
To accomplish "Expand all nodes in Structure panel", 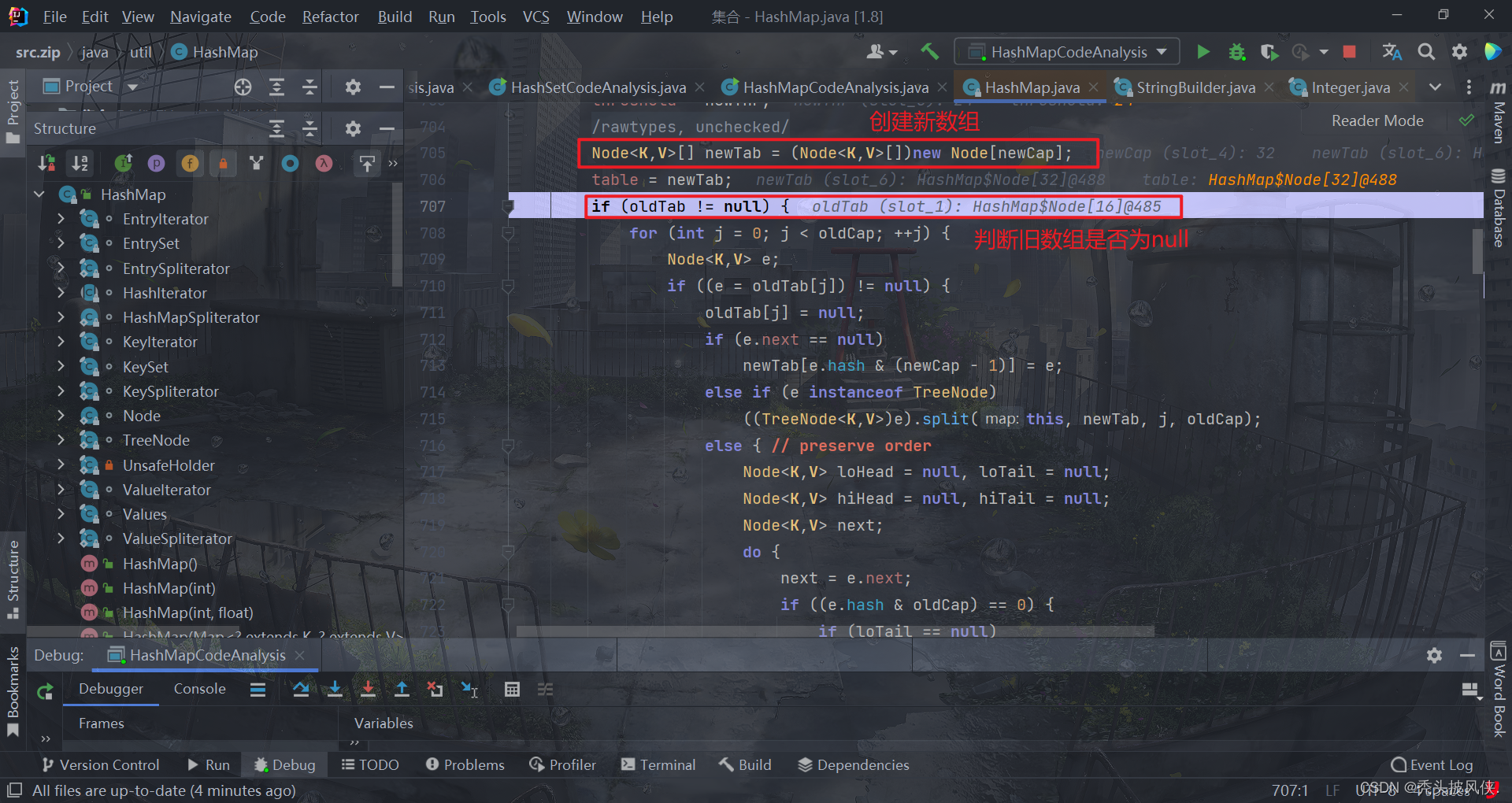I will (x=276, y=128).
